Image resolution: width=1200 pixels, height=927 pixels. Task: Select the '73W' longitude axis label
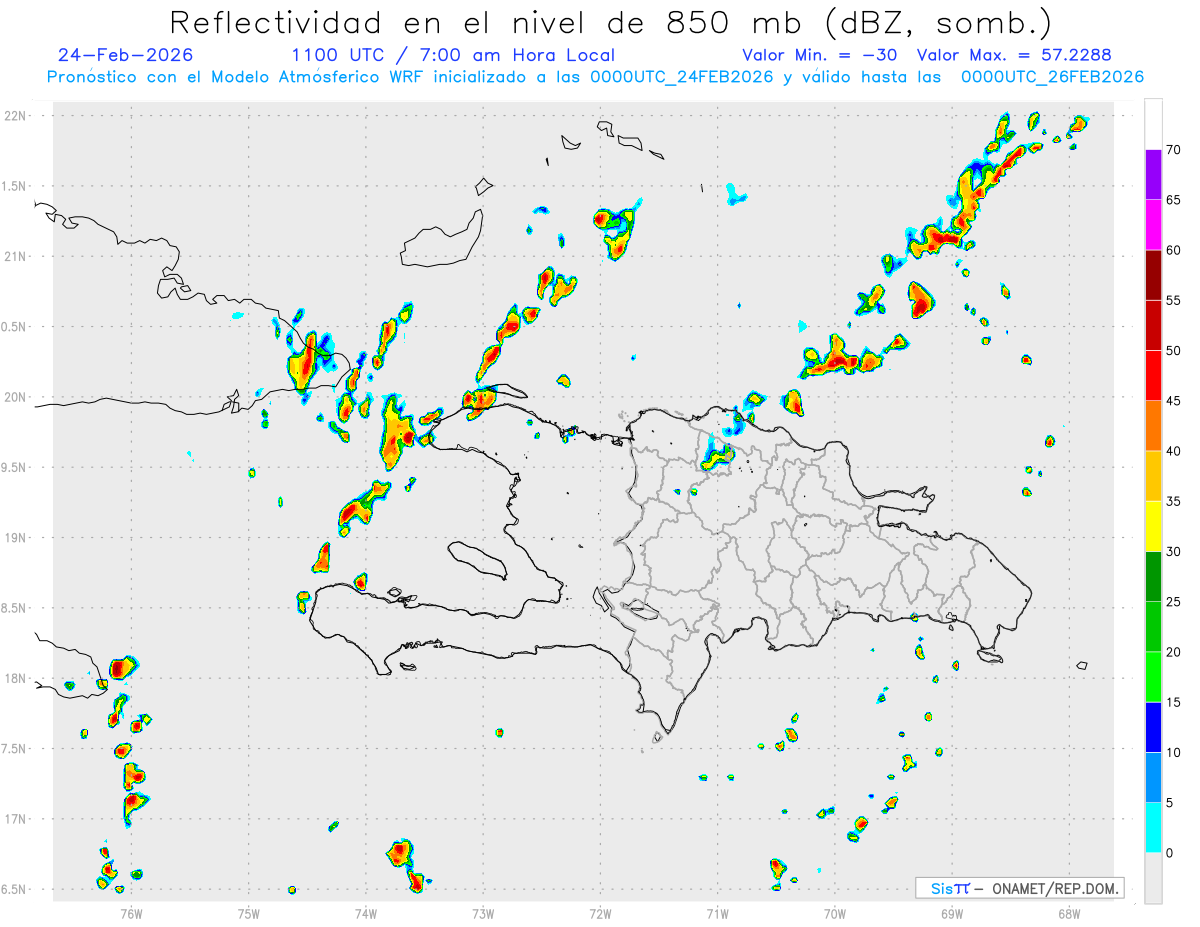483,913
